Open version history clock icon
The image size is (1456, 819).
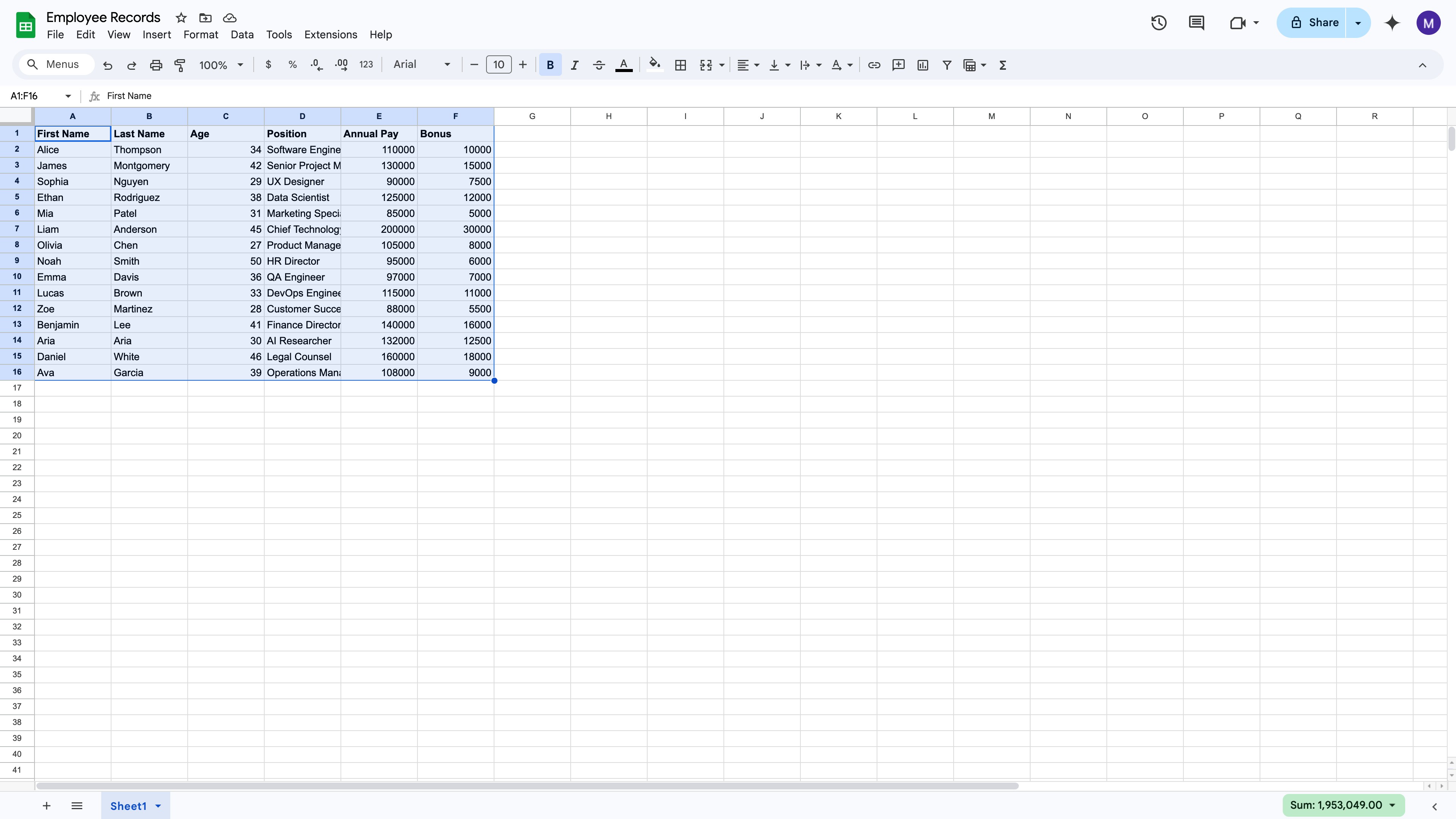[x=1159, y=23]
